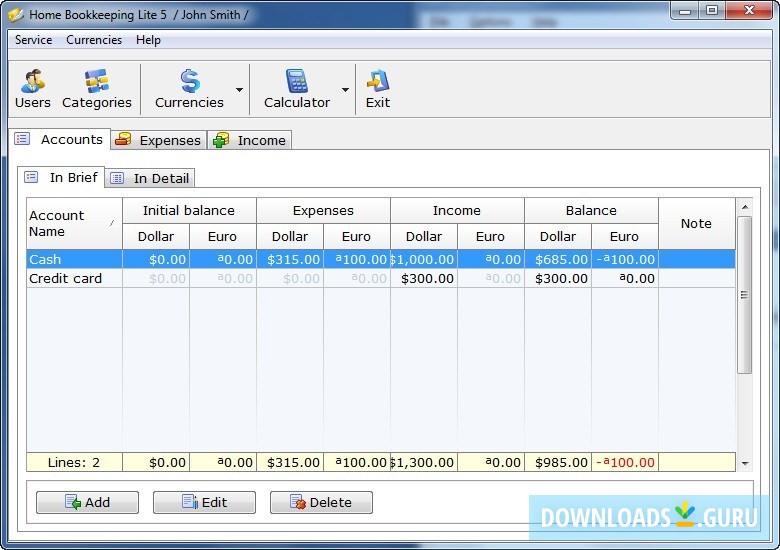Viewport: 780px width, 550px height.
Task: Click the Delete button's icon
Action: tap(298, 502)
